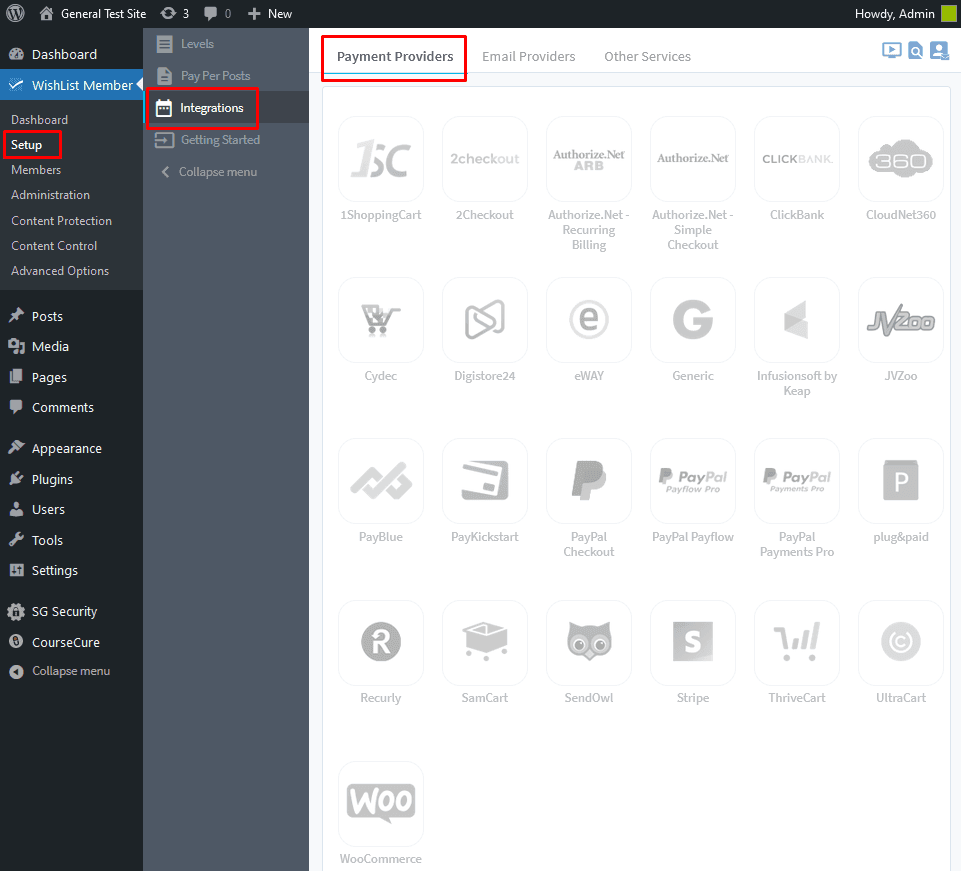Open the ClickBank provider icon
The width and height of the screenshot is (961, 871).
point(797,159)
